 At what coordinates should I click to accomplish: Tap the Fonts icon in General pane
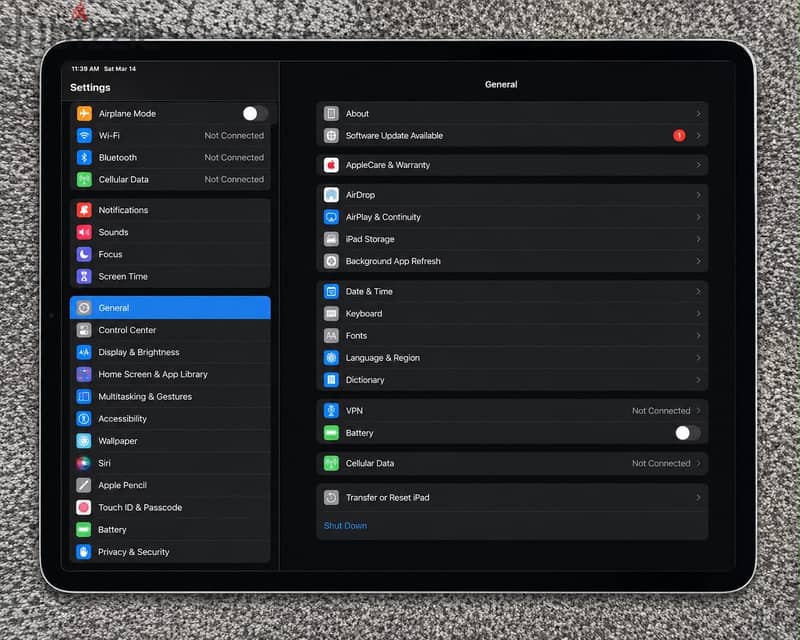tap(331, 335)
